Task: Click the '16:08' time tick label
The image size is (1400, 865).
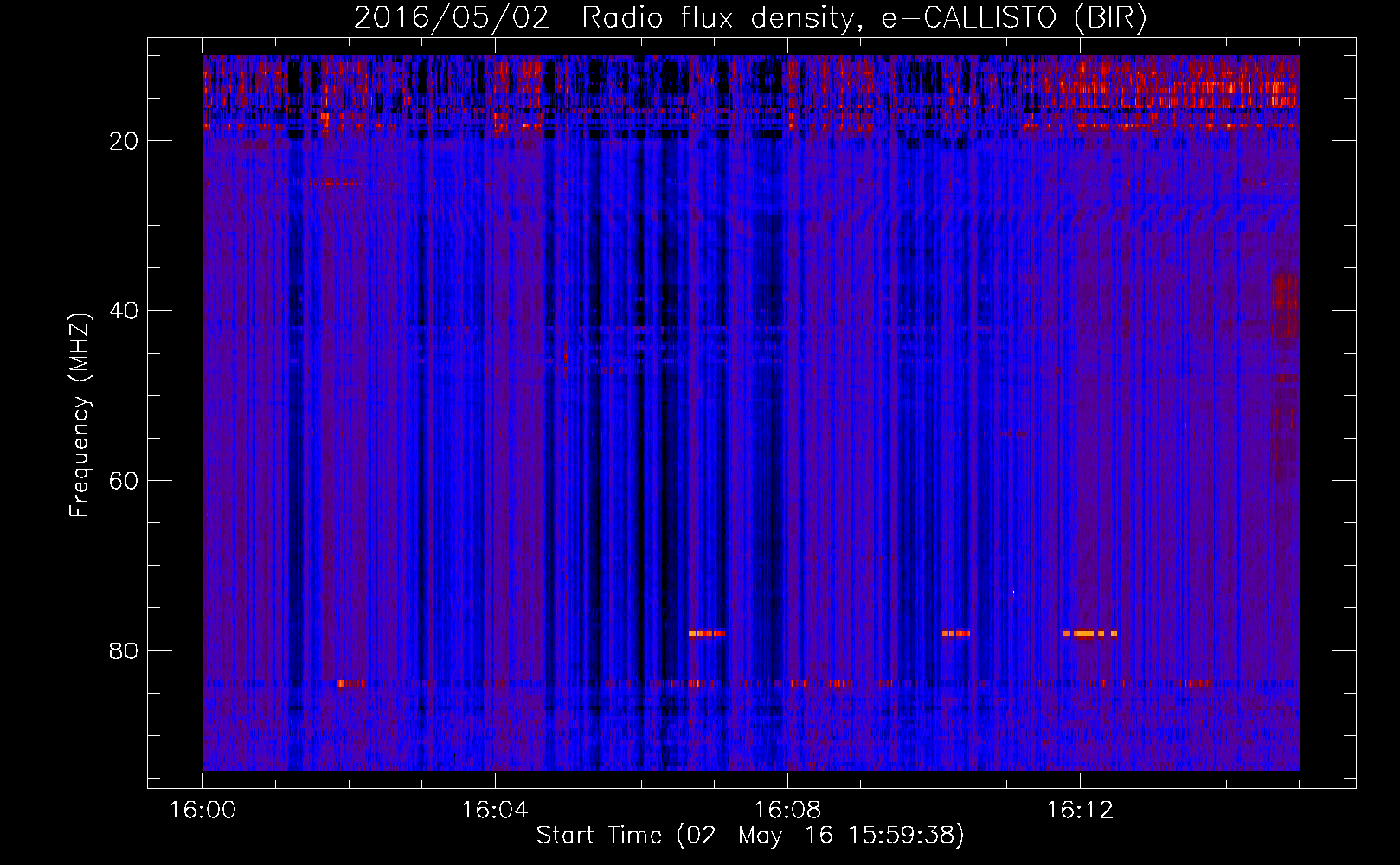Action: [x=787, y=811]
